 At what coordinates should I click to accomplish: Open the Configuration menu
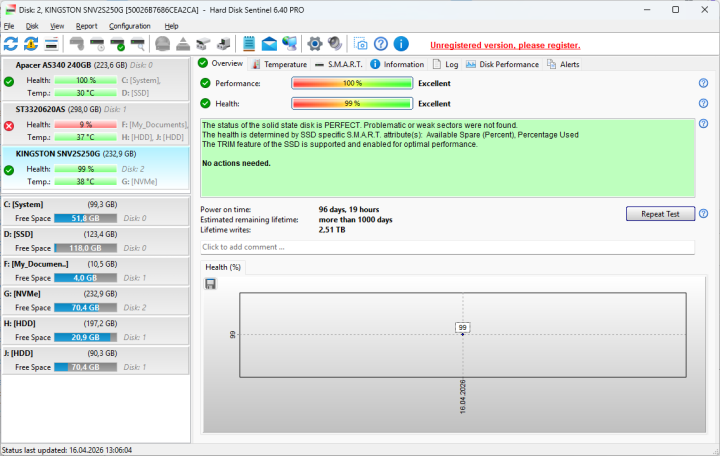click(x=129, y=26)
